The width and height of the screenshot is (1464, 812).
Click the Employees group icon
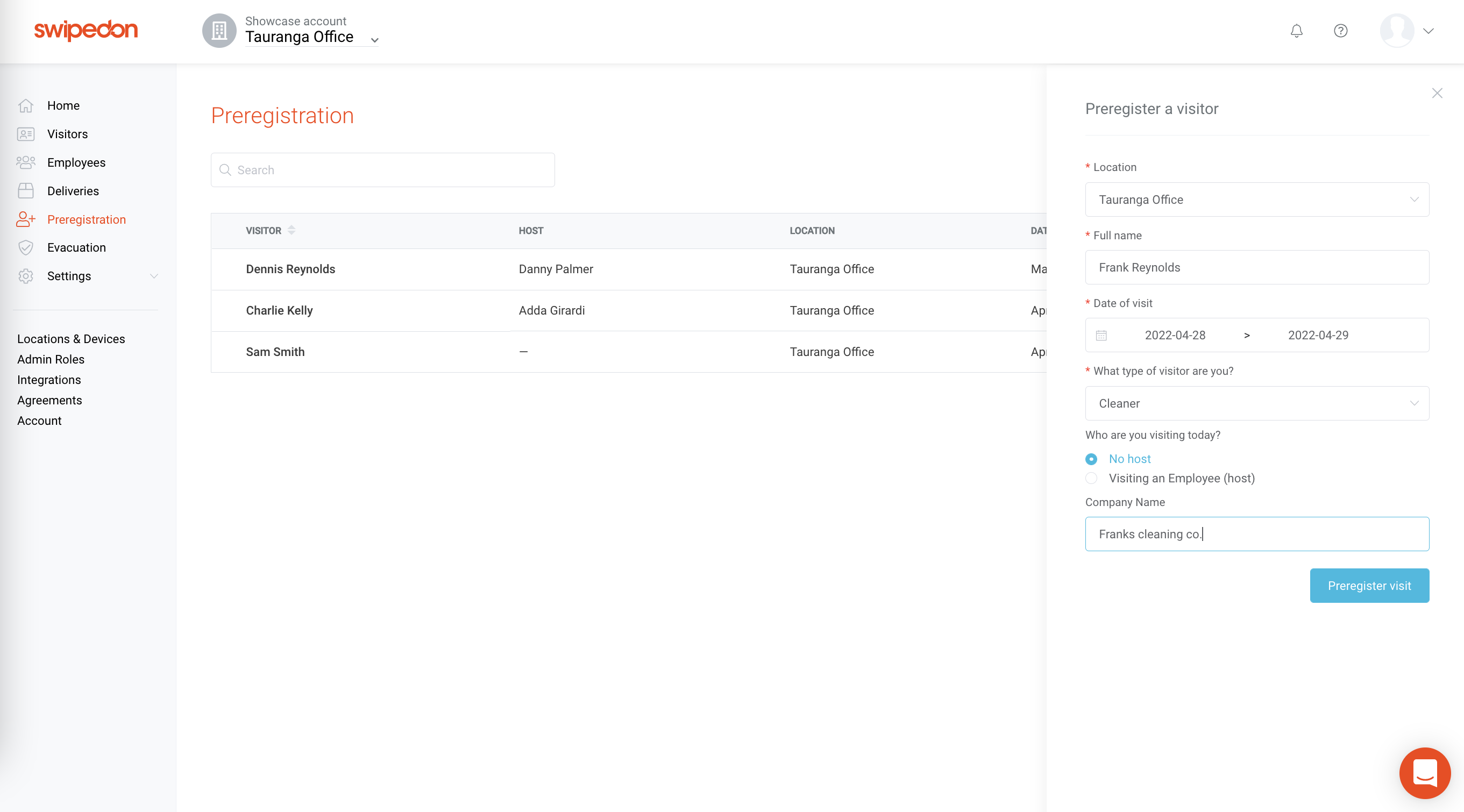click(x=26, y=162)
